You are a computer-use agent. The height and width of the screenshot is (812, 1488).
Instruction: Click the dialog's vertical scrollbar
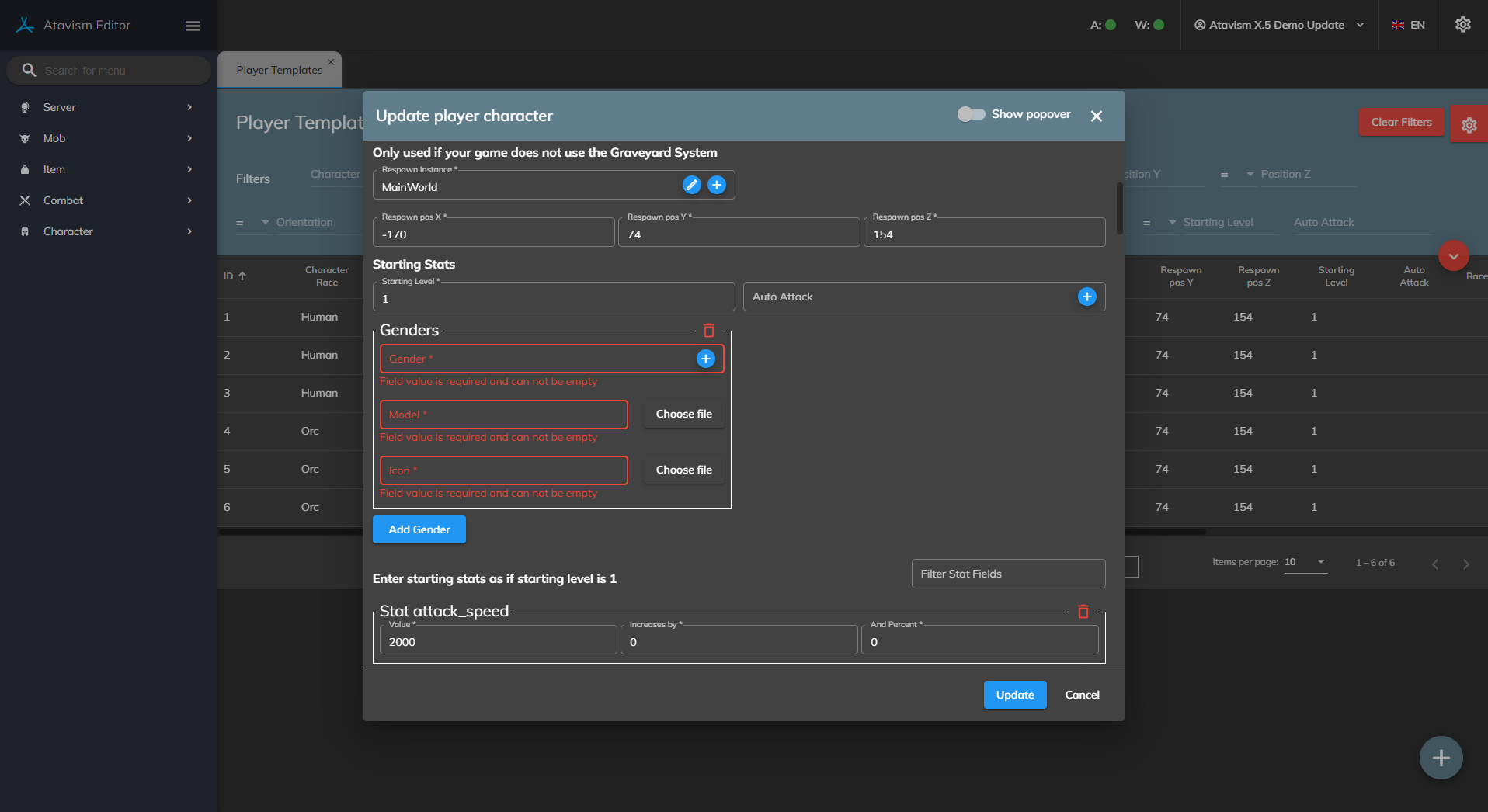tap(1119, 208)
